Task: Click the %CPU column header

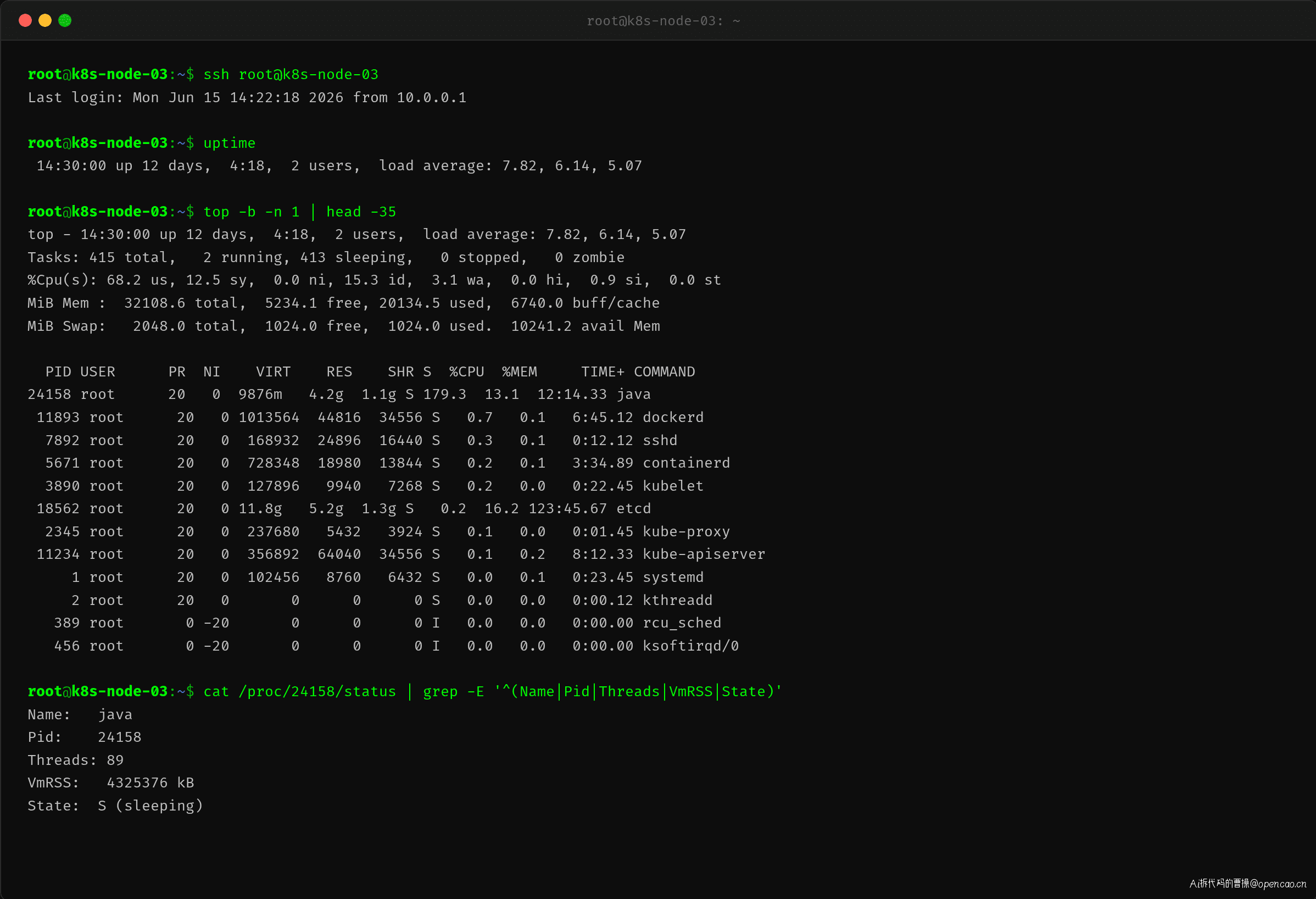Action: (x=467, y=371)
